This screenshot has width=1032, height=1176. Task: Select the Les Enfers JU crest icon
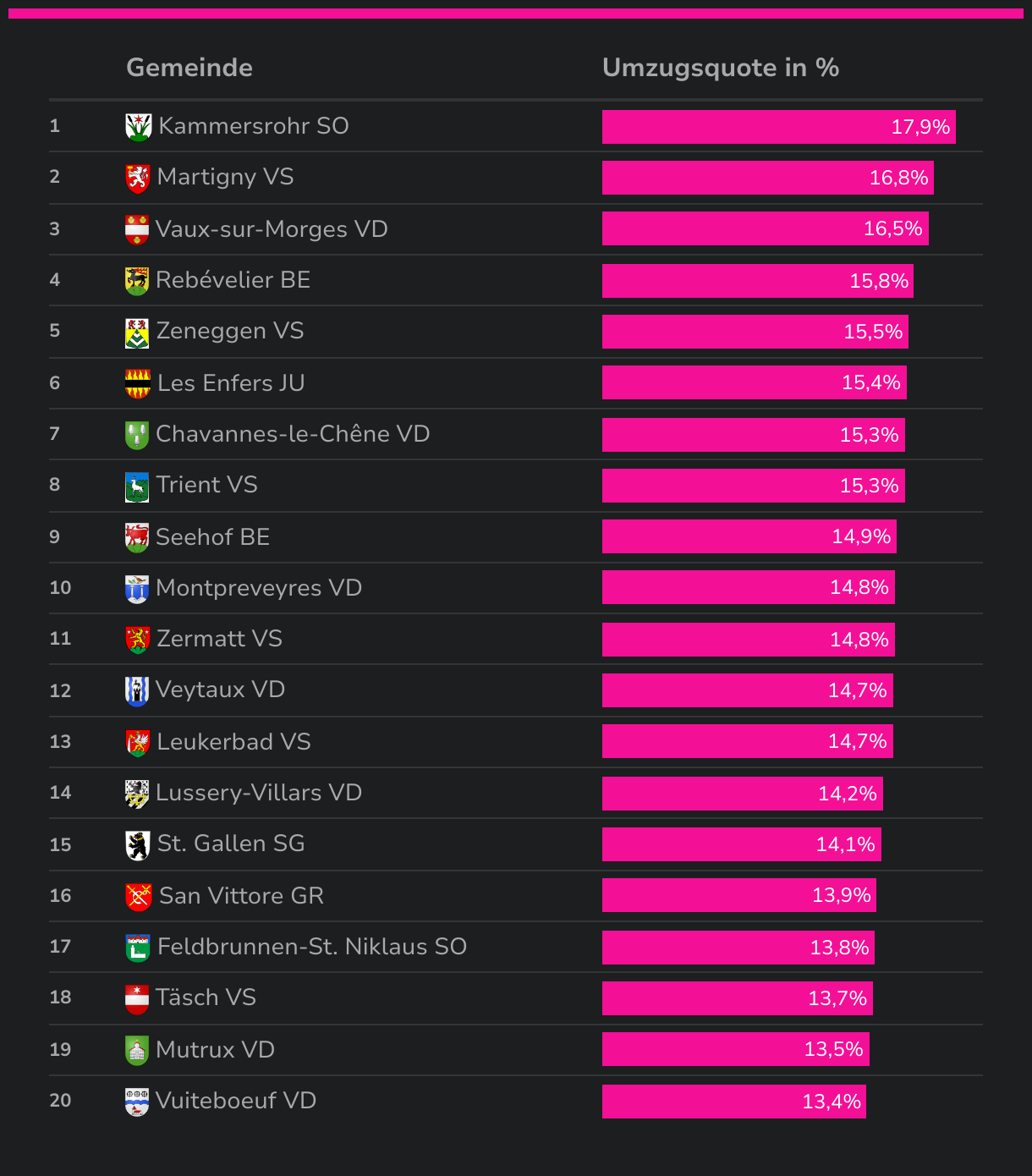tap(138, 383)
